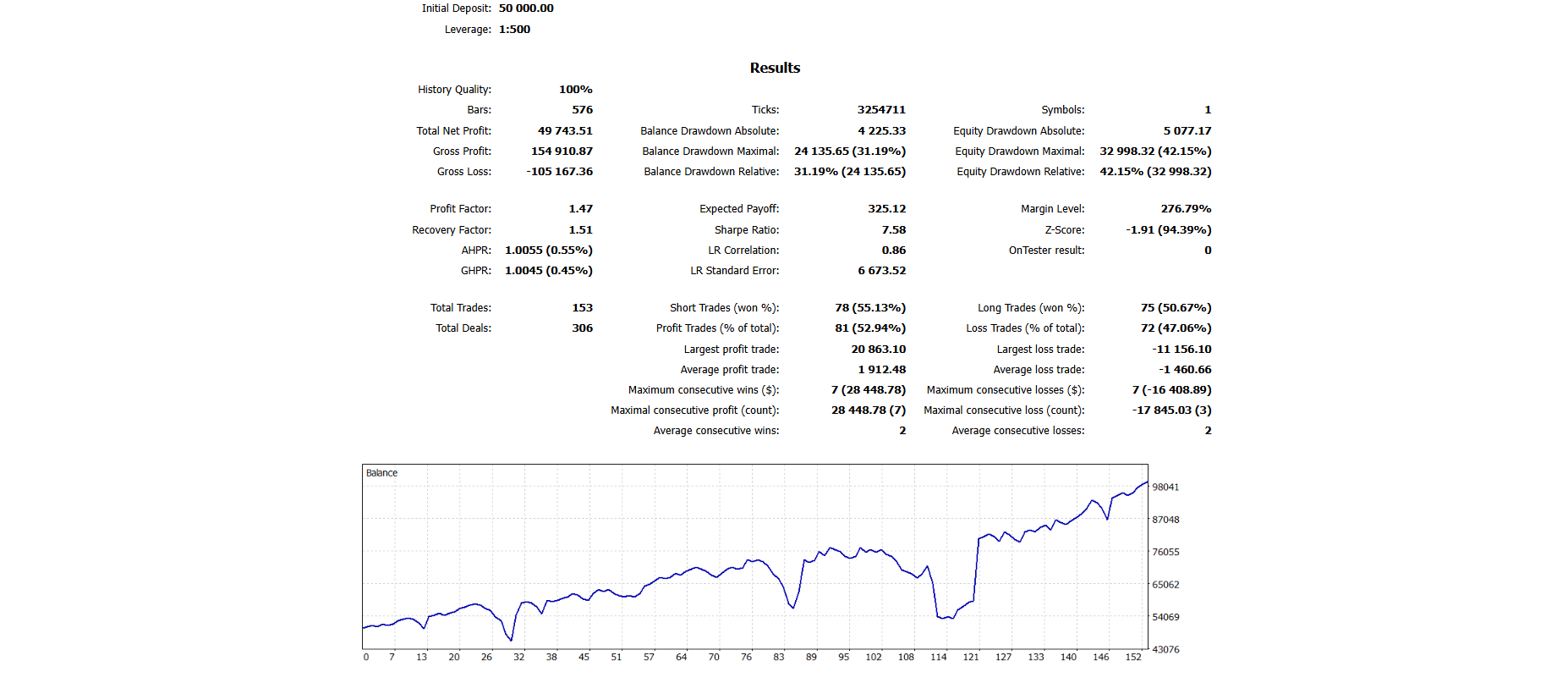Click the Leverage value 1:500

point(514,30)
